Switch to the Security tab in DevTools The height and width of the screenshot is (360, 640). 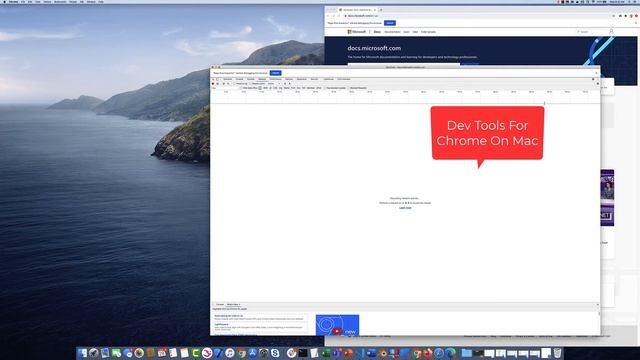click(x=314, y=79)
